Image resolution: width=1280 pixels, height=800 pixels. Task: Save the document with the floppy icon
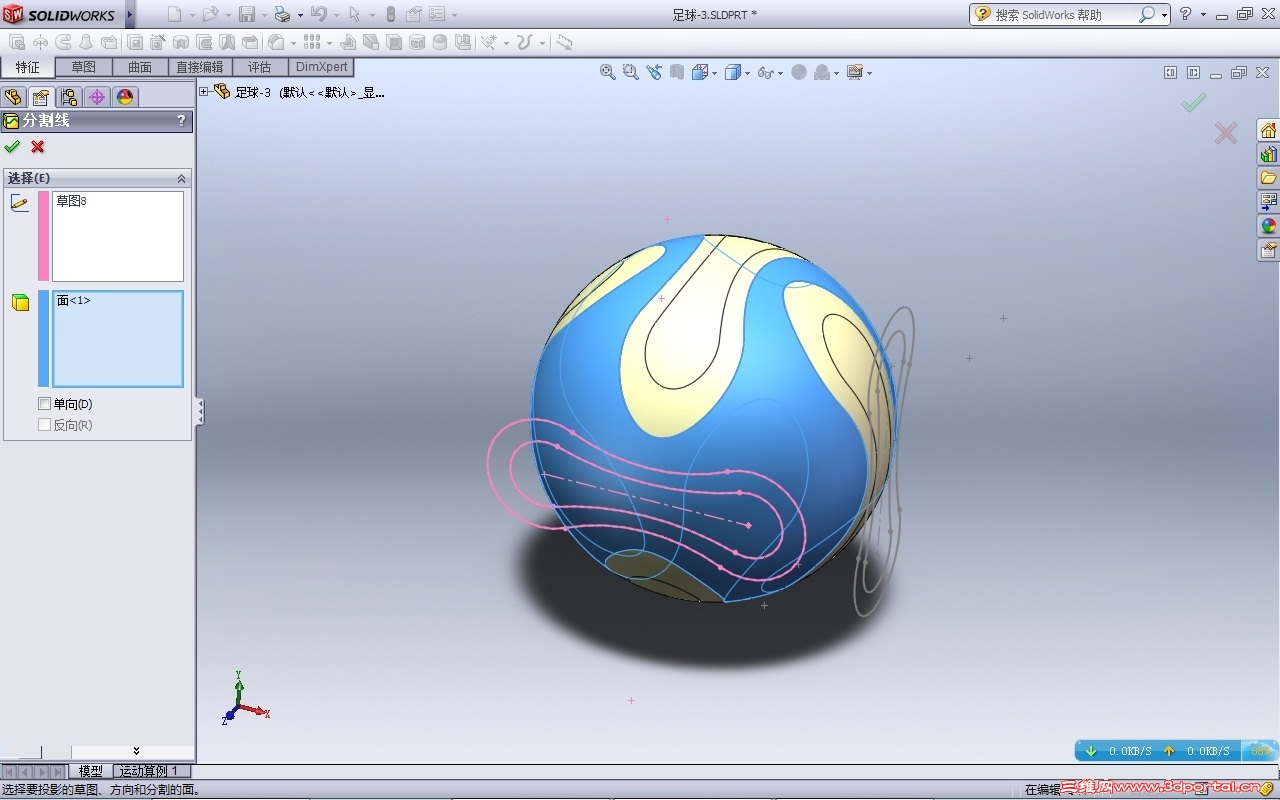[247, 14]
